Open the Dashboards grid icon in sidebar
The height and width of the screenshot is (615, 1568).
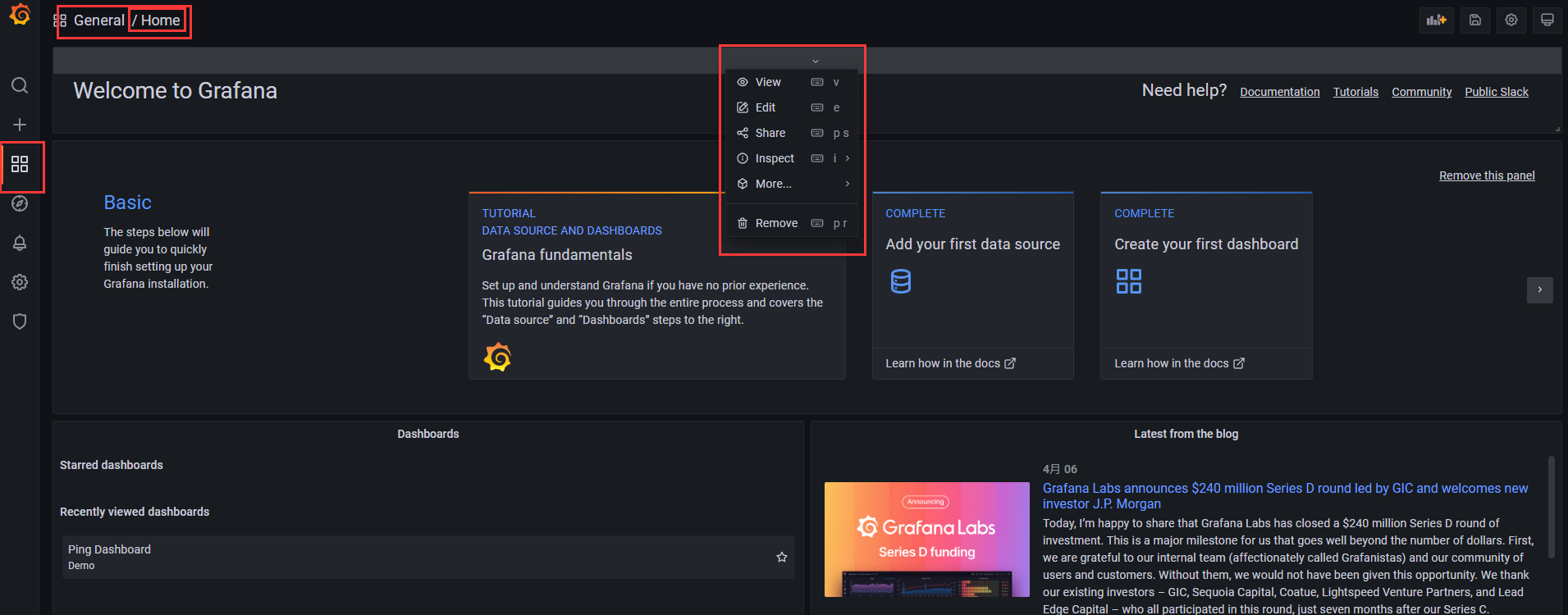[x=20, y=164]
